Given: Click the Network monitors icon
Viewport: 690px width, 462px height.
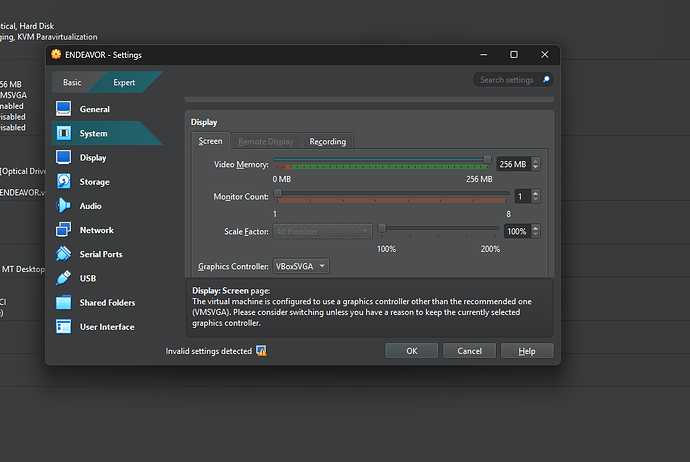Looking at the screenshot, I should click(63, 230).
